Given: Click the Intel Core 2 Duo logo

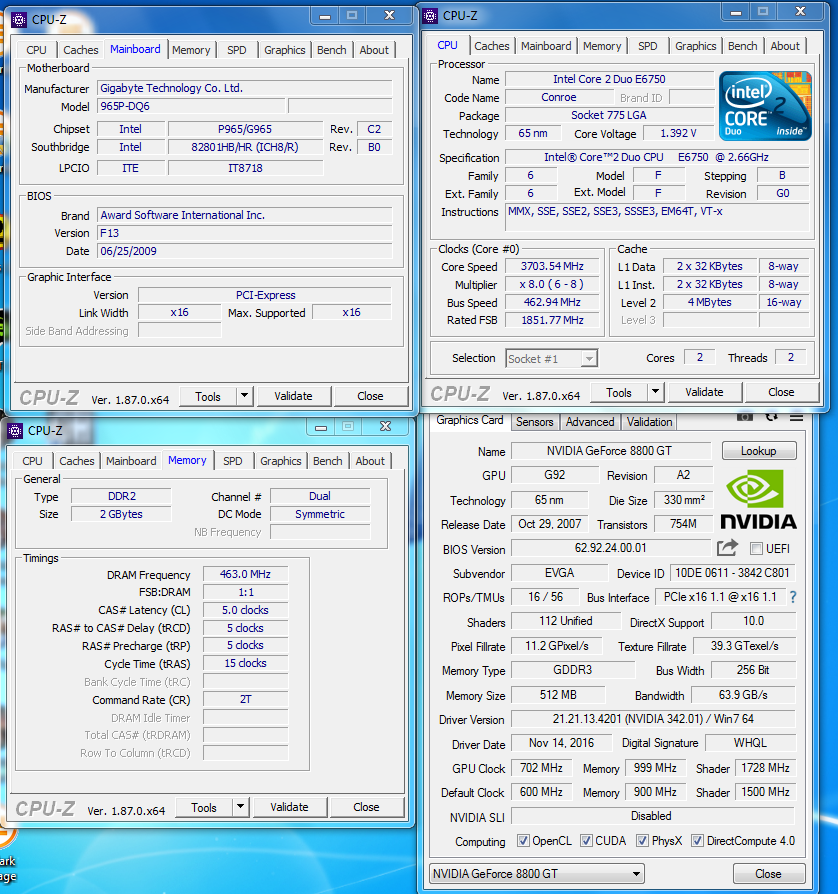Looking at the screenshot, I should click(x=762, y=107).
